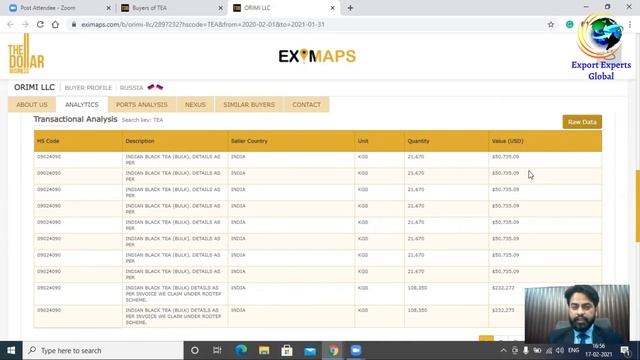Open volume control in system tray
The width and height of the screenshot is (640, 360).
click(x=560, y=351)
